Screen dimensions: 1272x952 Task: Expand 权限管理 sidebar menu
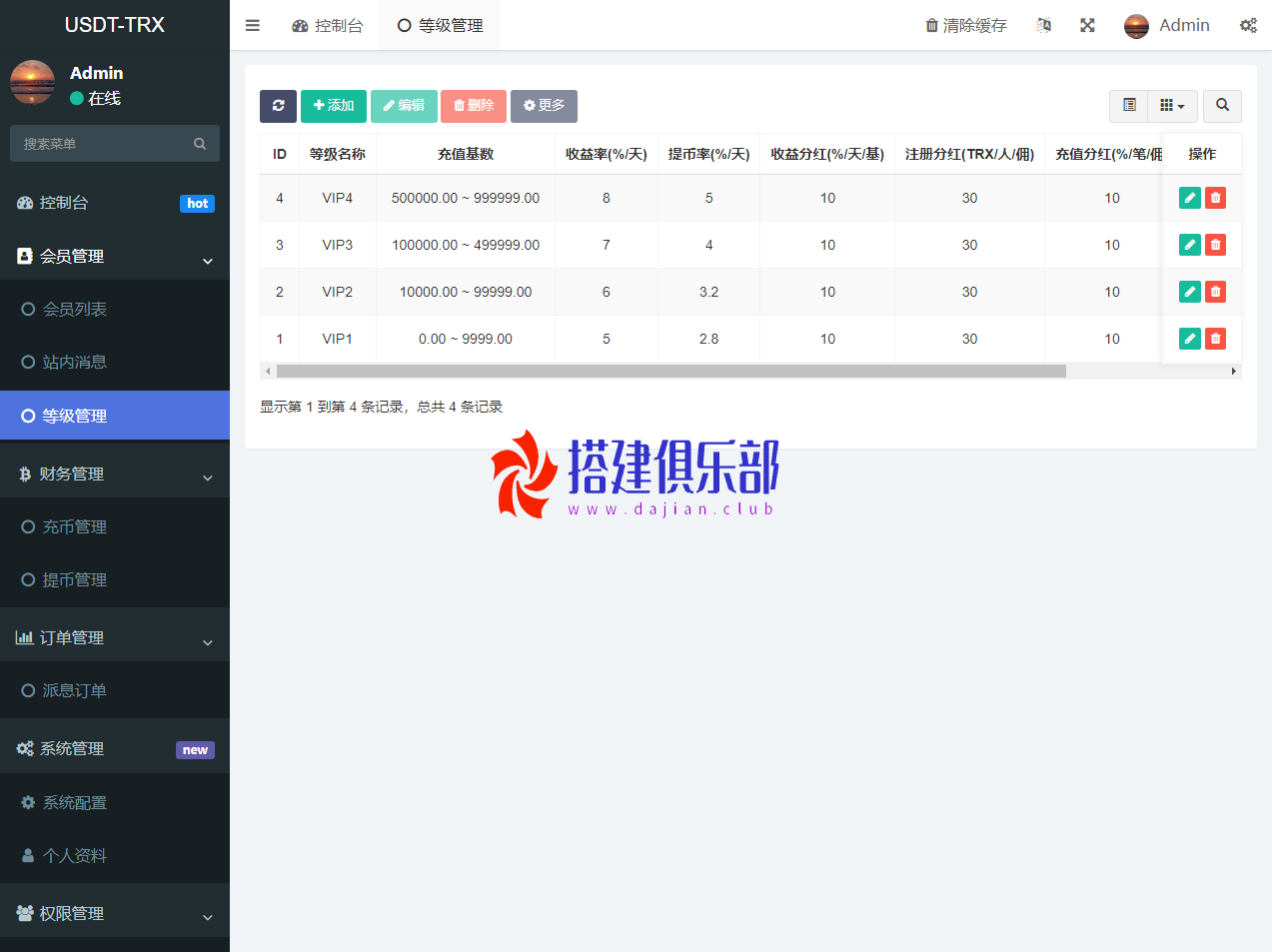[115, 914]
